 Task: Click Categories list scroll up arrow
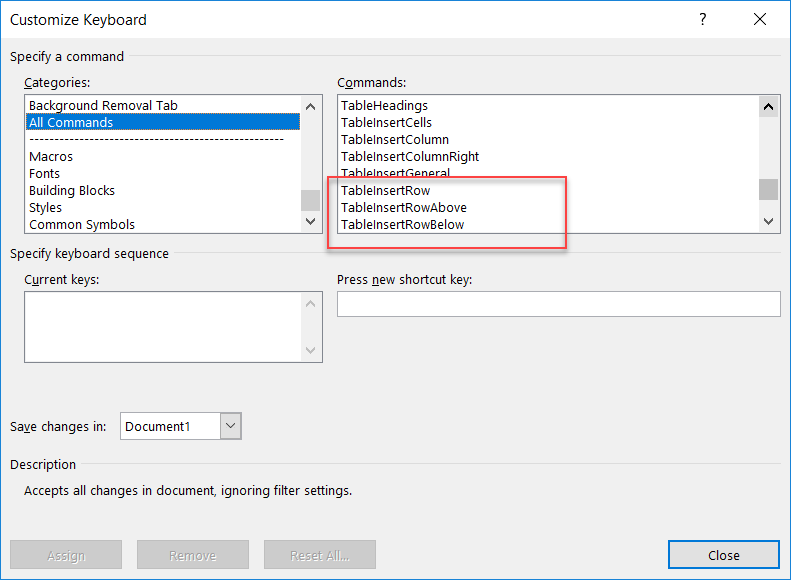pos(310,106)
